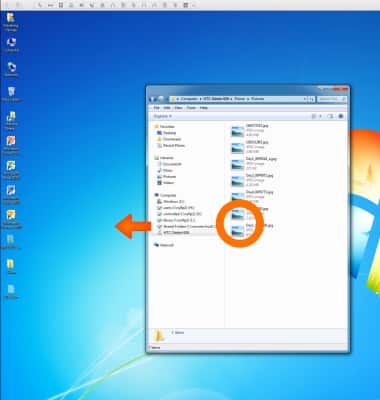
Task: Go back using Explorer's Back arrow
Action: point(153,99)
